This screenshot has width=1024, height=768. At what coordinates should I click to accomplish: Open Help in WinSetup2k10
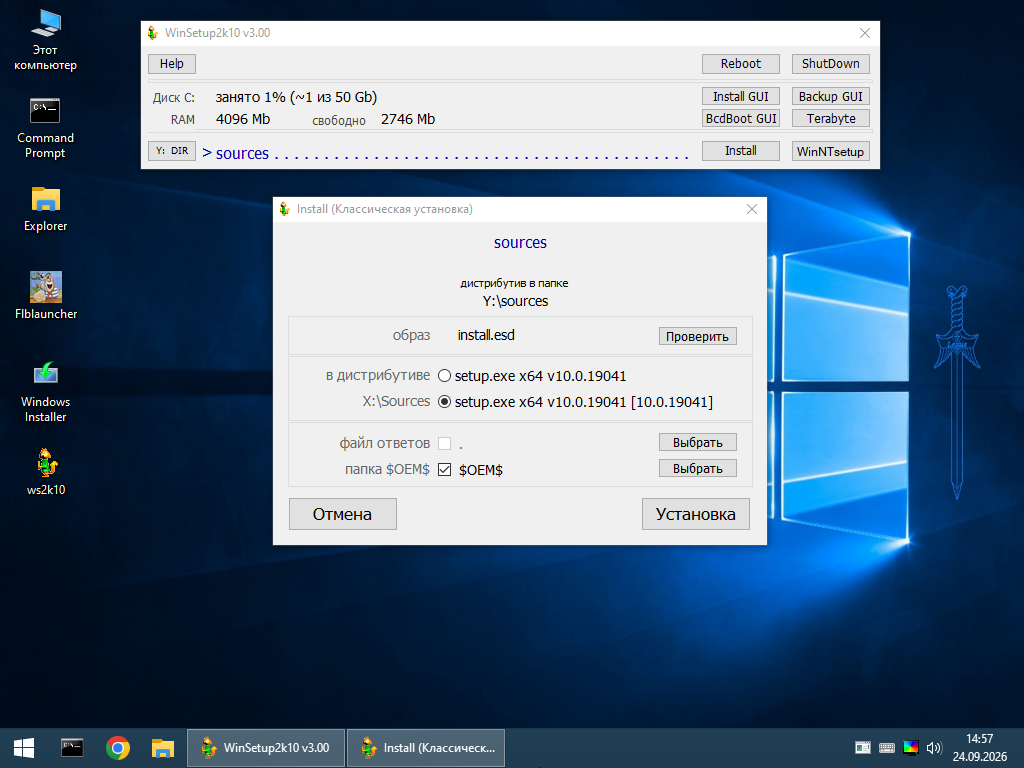(x=172, y=63)
